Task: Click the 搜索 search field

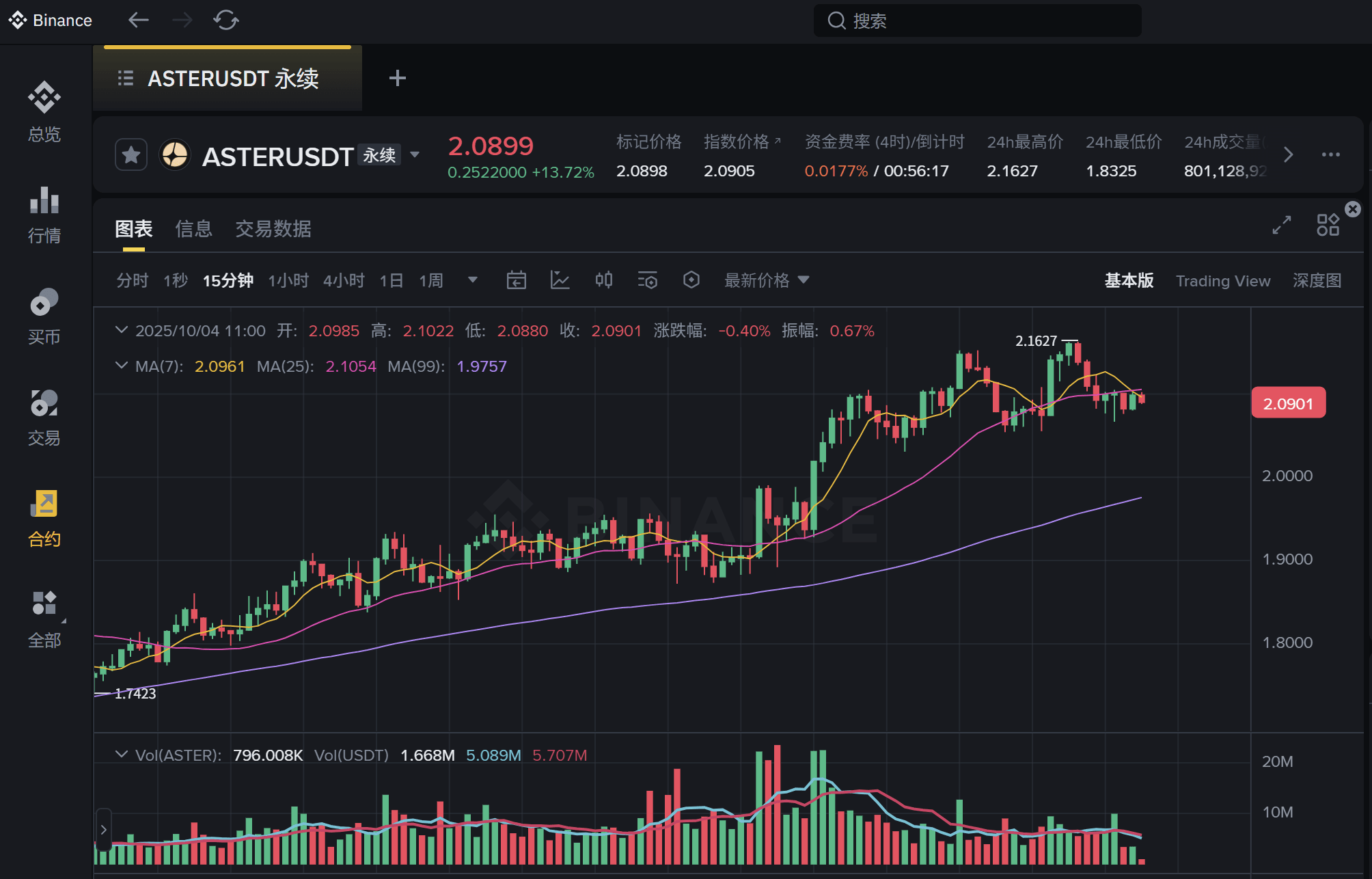Action: click(977, 21)
